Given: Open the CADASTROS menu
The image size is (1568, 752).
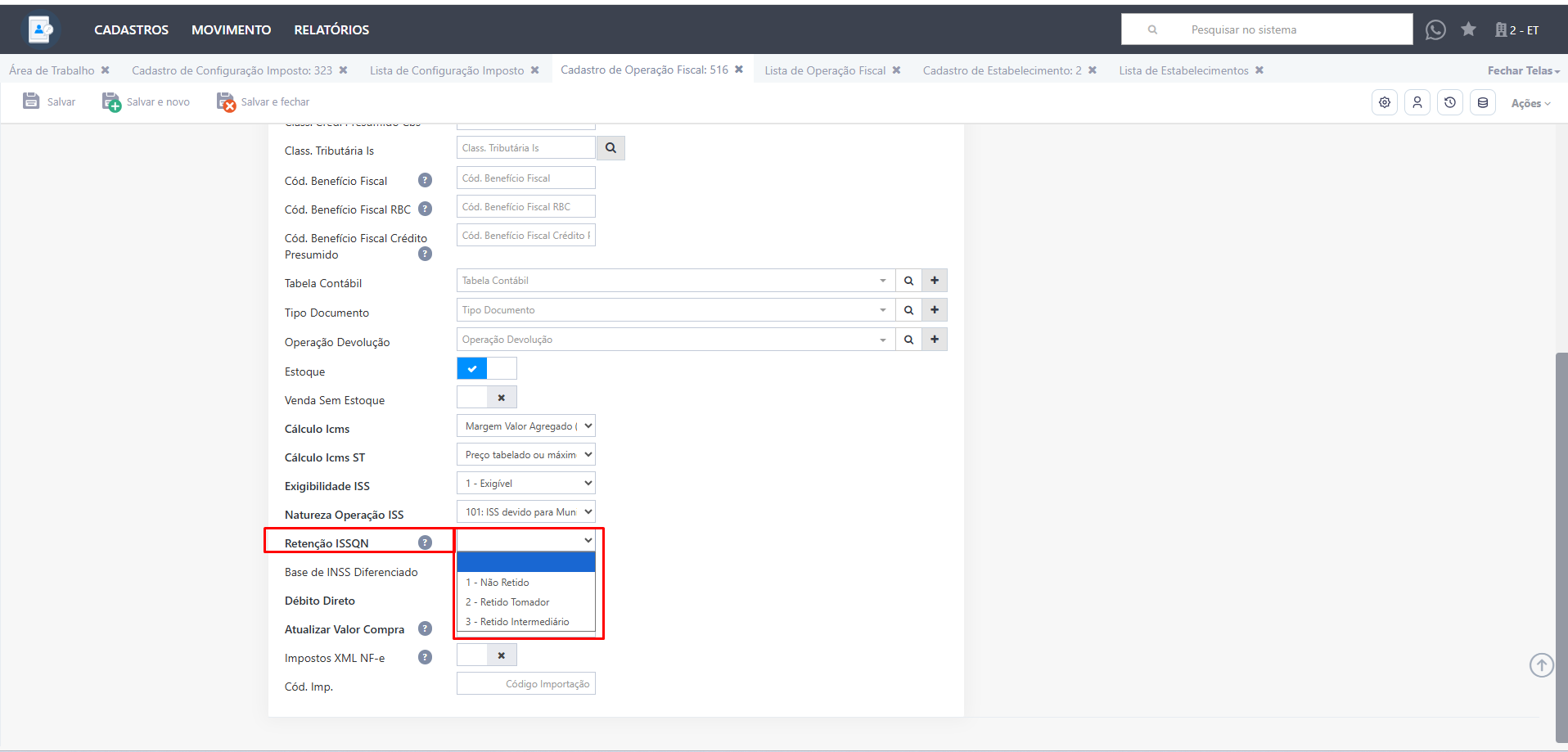Looking at the screenshot, I should pos(131,30).
